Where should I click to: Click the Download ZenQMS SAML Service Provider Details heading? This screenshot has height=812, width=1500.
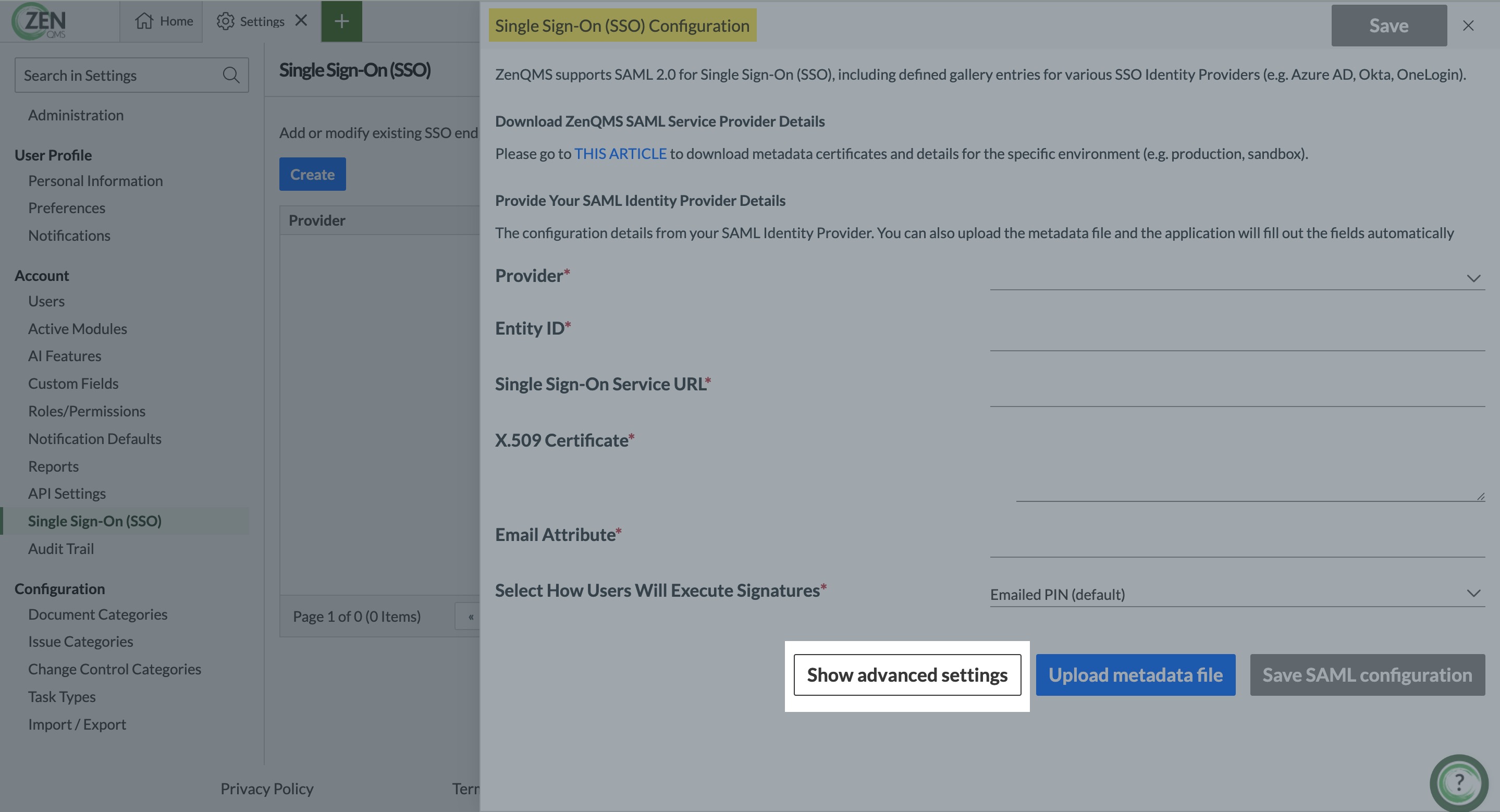[660, 120]
